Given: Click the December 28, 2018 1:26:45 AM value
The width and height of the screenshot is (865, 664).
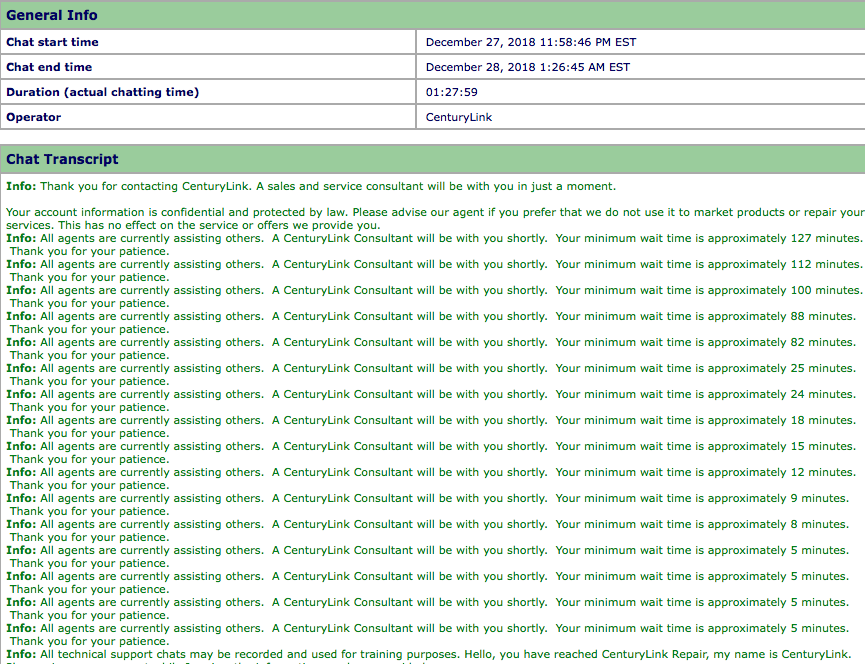Looking at the screenshot, I should pyautogui.click(x=527, y=67).
